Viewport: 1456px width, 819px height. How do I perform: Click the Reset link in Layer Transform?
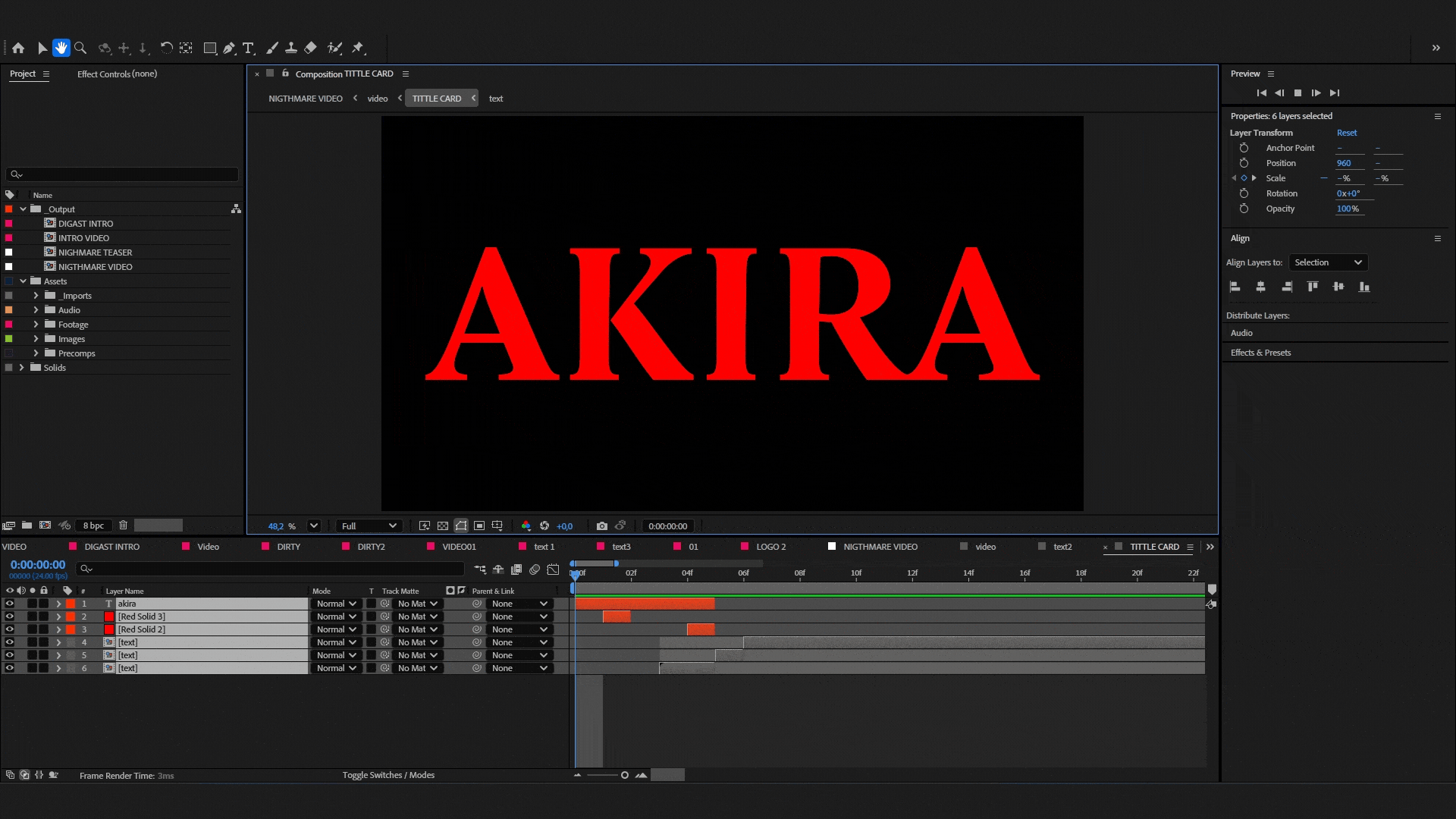coord(1347,133)
